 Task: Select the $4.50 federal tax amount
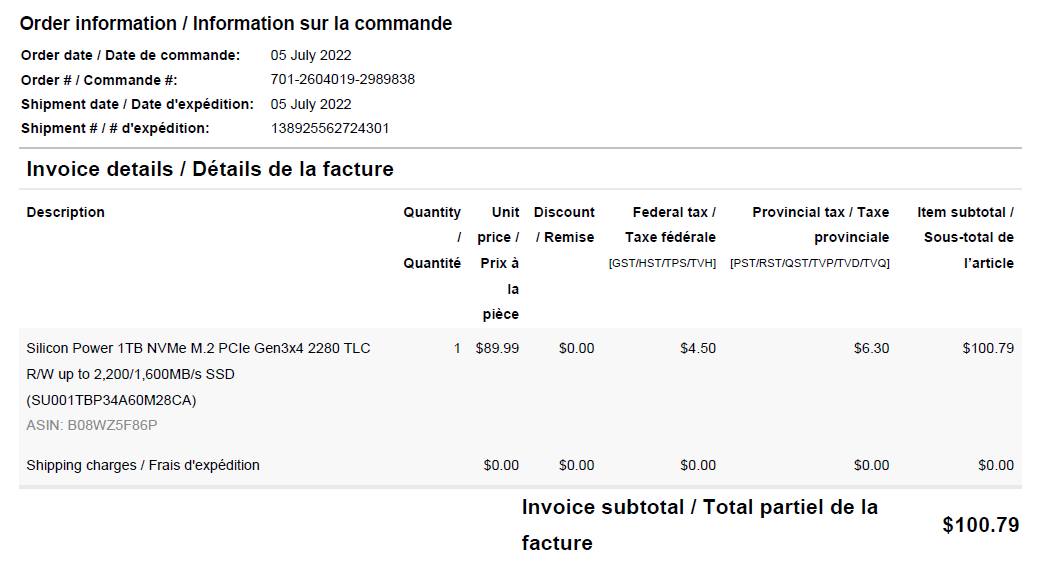tap(697, 349)
